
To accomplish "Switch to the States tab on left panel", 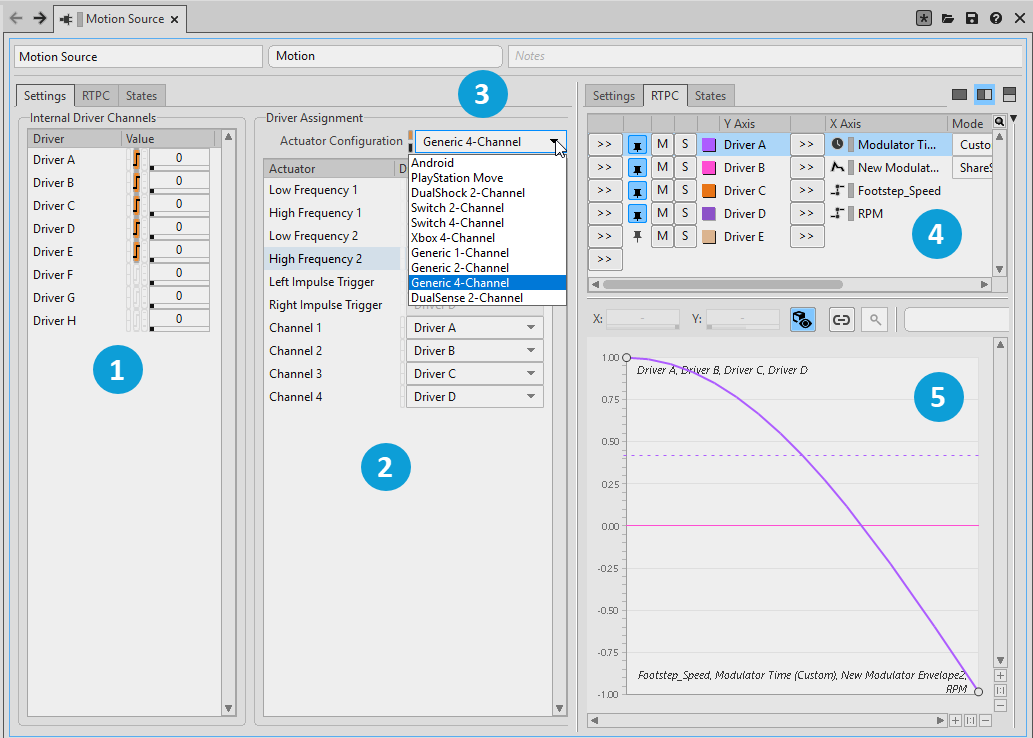I will (141, 96).
